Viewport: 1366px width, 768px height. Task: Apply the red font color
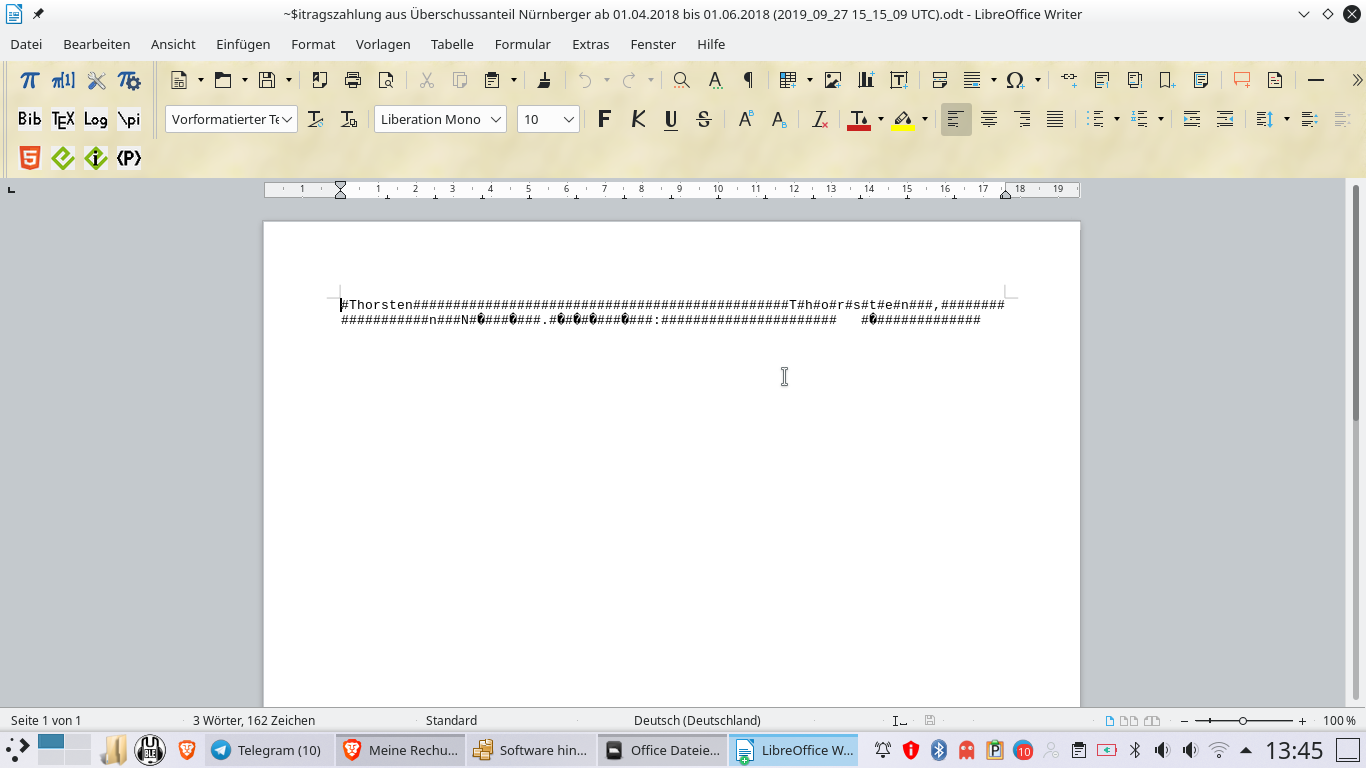point(859,119)
